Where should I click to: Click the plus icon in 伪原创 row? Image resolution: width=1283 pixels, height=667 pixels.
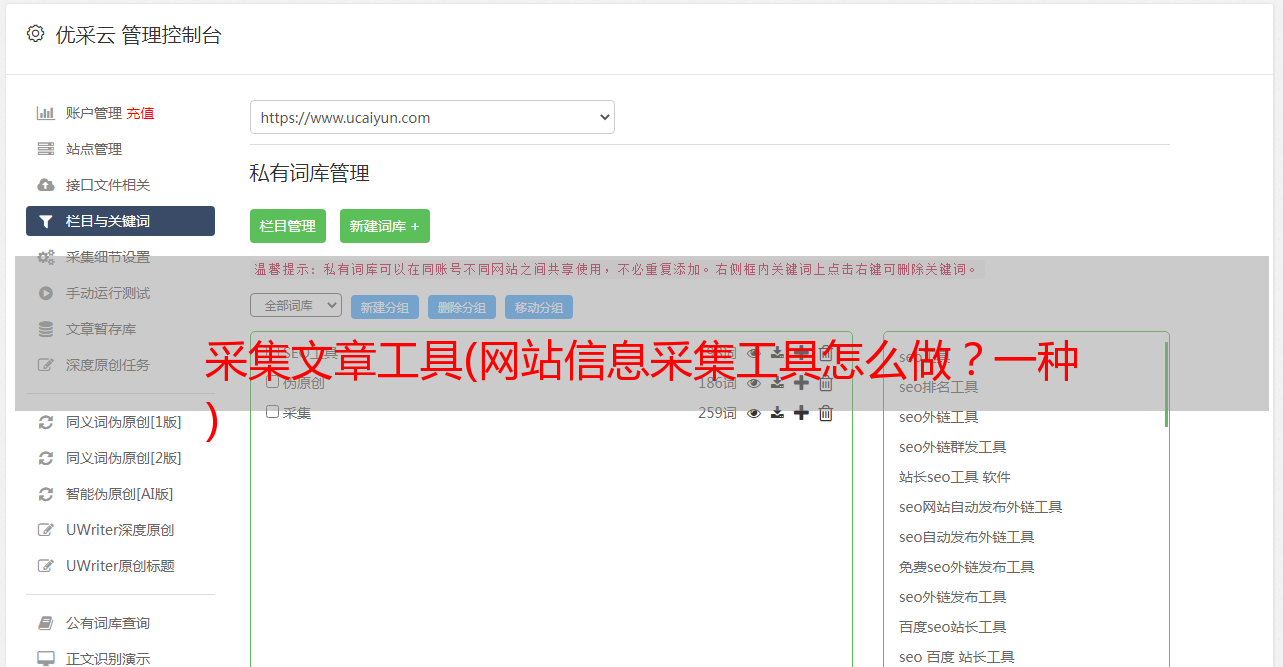click(801, 383)
